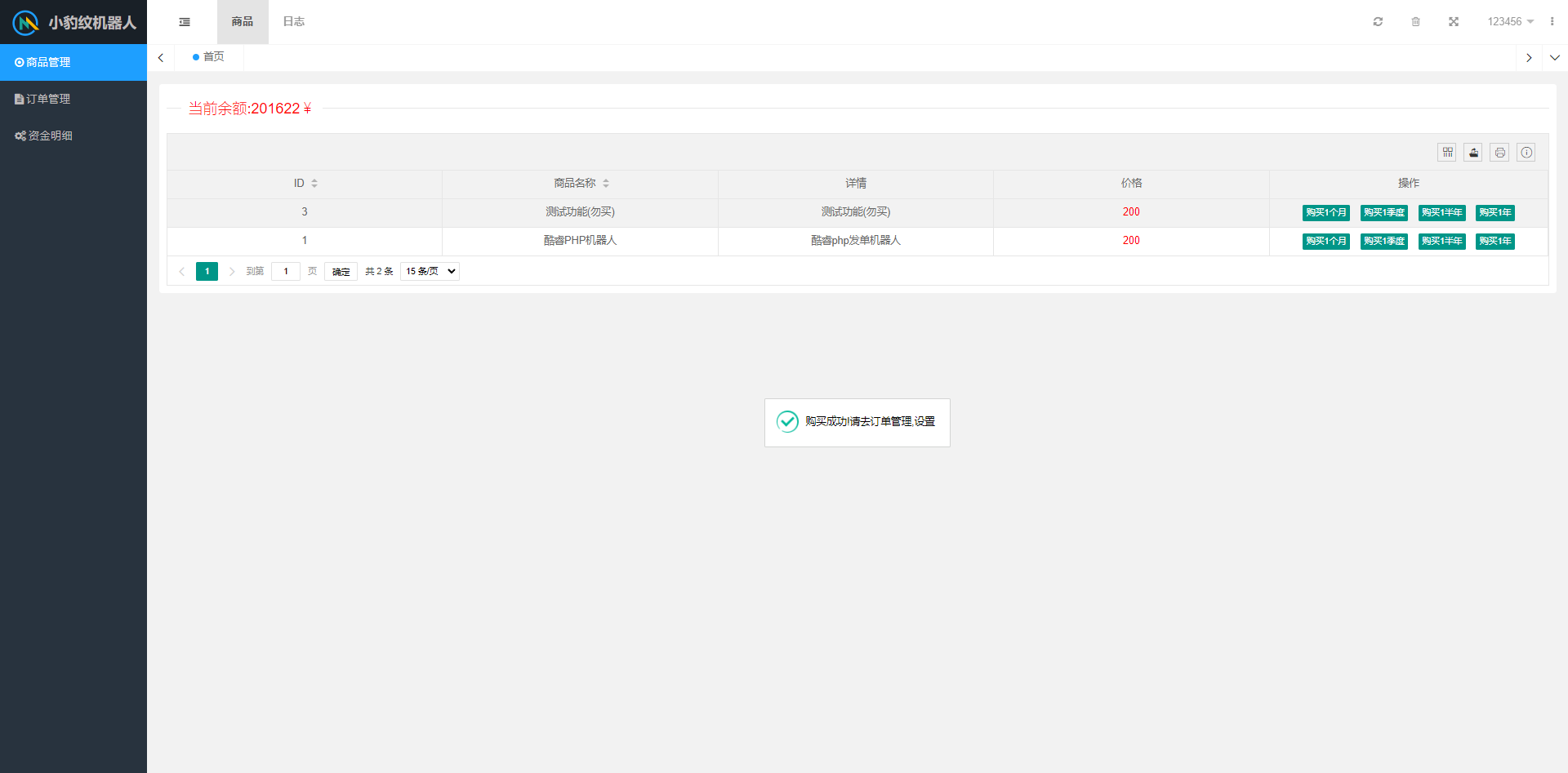Click the export icon above the table
This screenshot has height=773, width=1568.
[x=1473, y=153]
